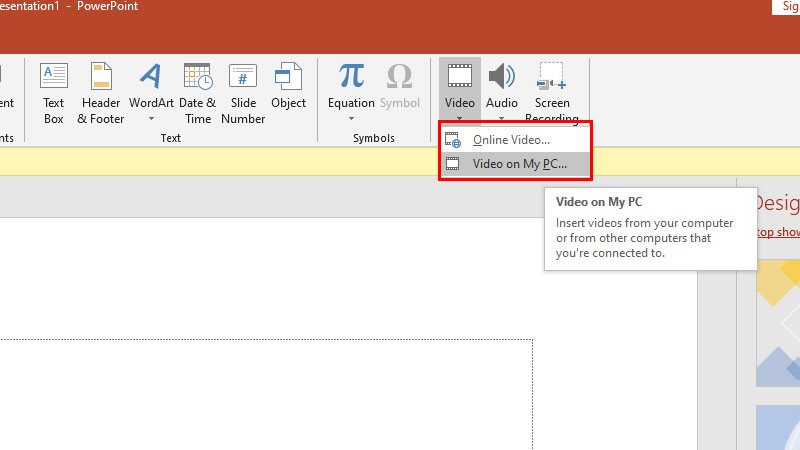
Task: Choose Online Video... menu entry
Action: point(515,140)
